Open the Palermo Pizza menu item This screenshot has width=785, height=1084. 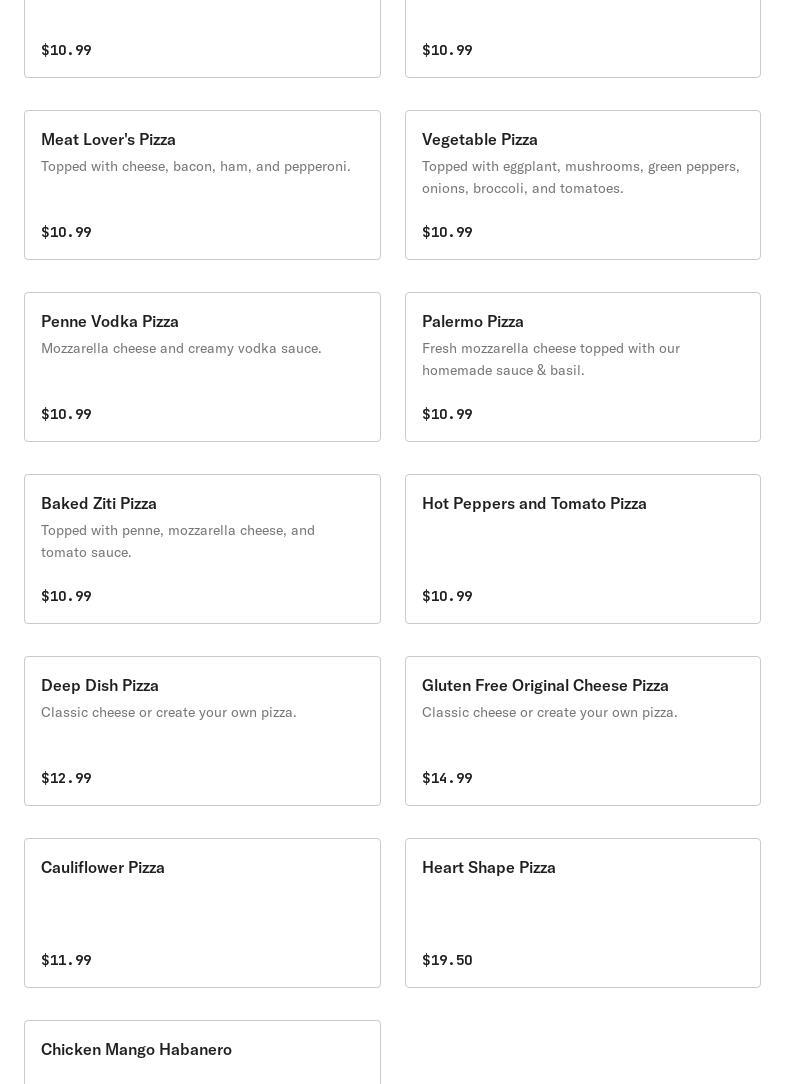582,367
